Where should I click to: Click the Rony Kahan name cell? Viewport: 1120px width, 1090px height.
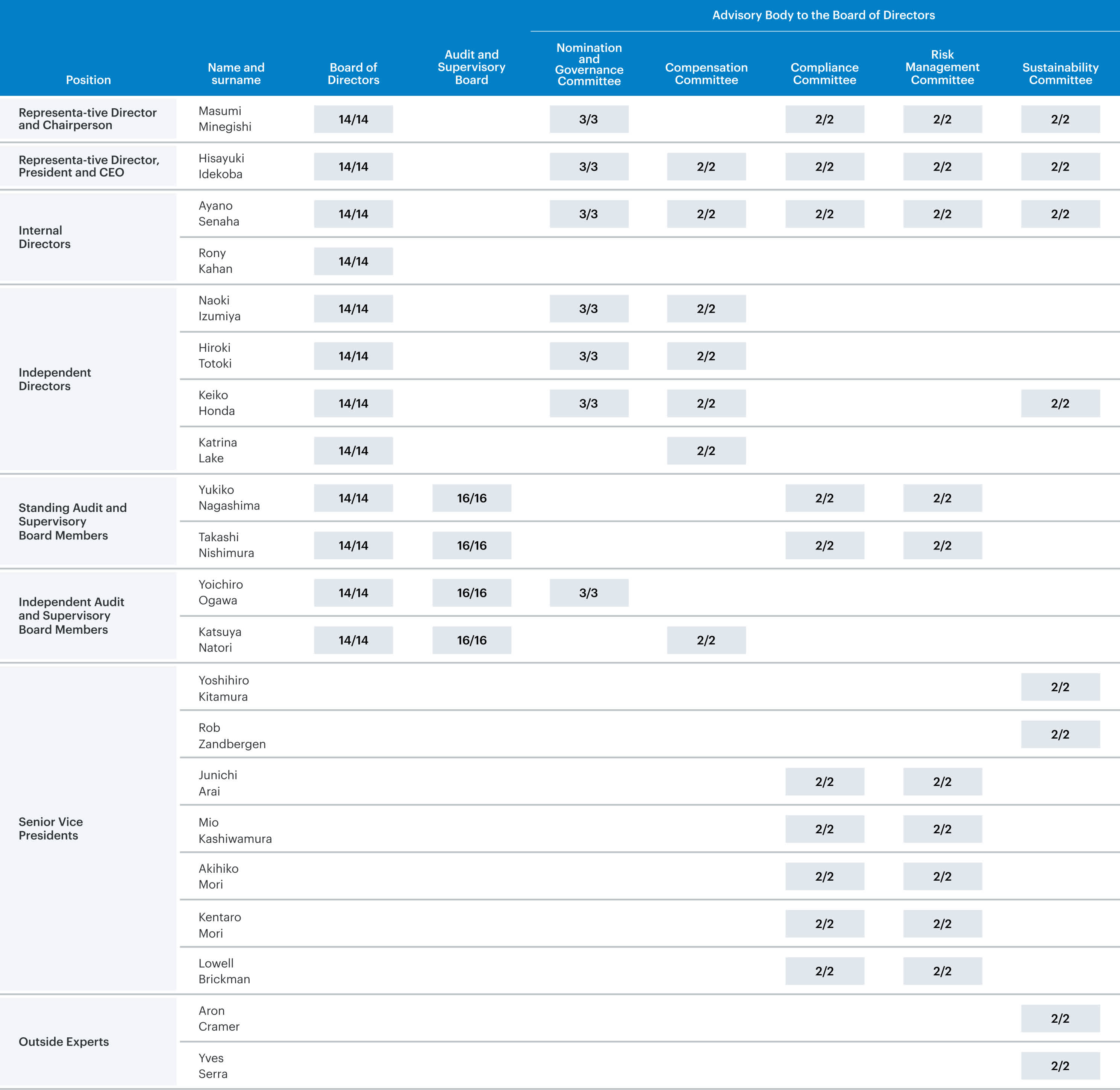(x=215, y=261)
